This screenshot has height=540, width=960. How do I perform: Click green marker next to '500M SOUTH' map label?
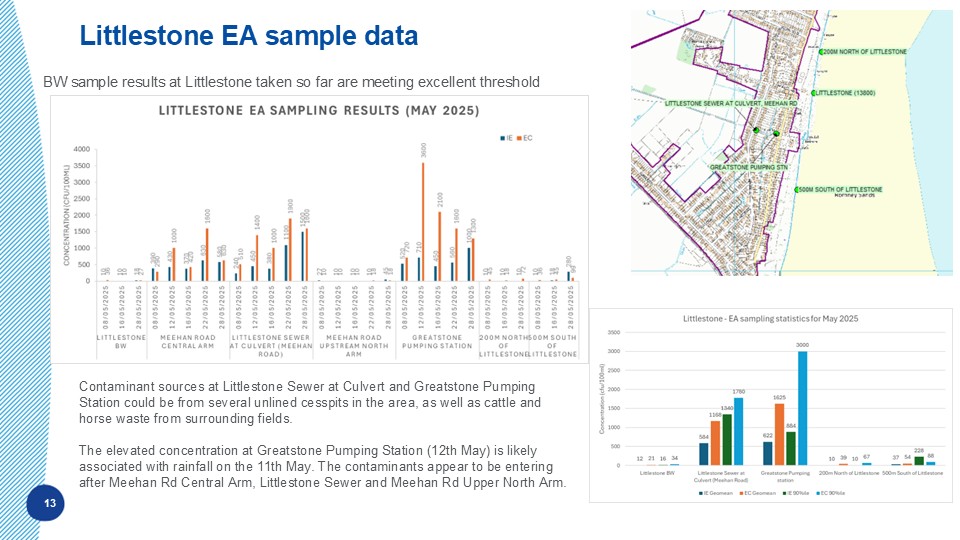pos(797,190)
